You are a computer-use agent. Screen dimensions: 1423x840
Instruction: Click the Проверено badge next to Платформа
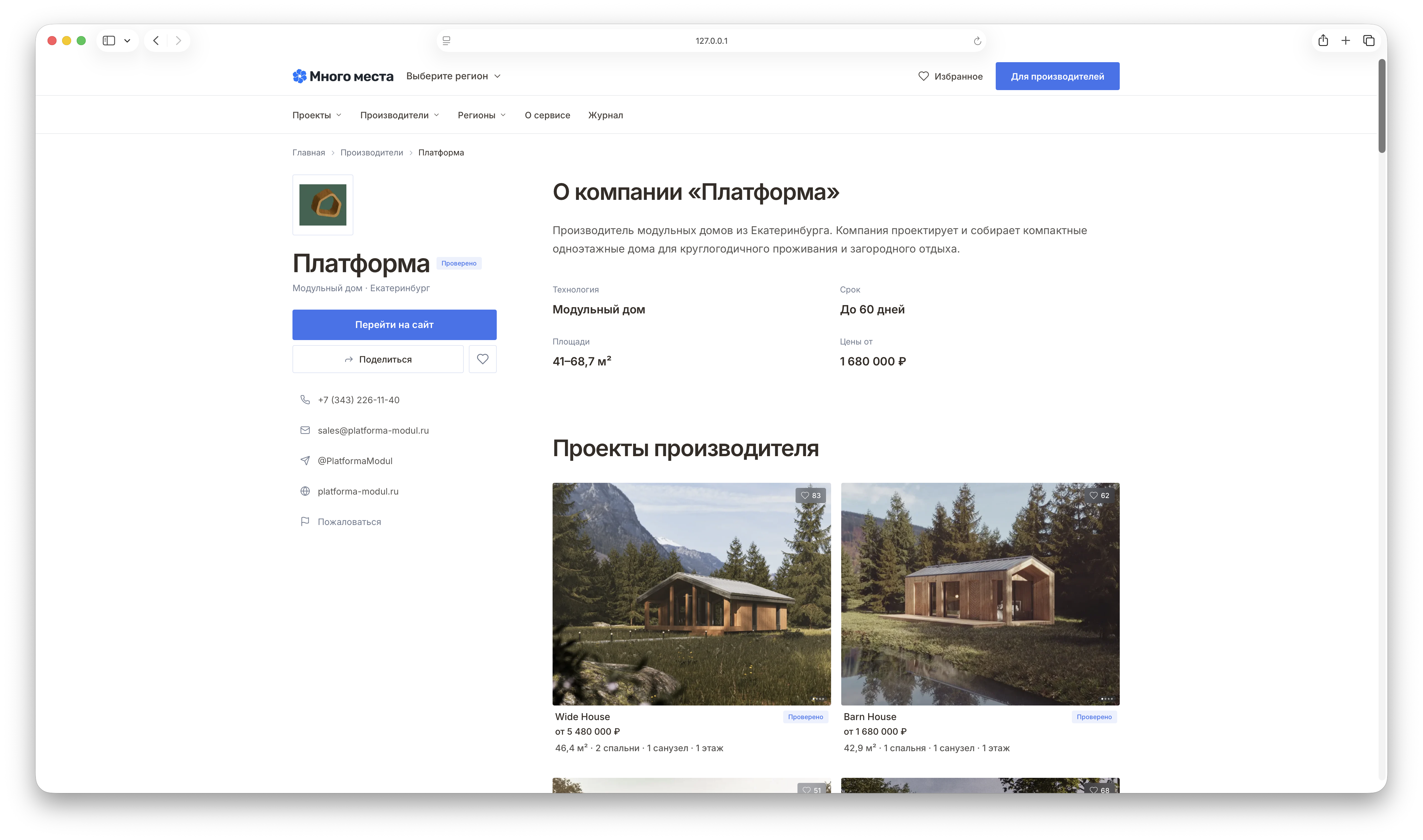pos(458,263)
